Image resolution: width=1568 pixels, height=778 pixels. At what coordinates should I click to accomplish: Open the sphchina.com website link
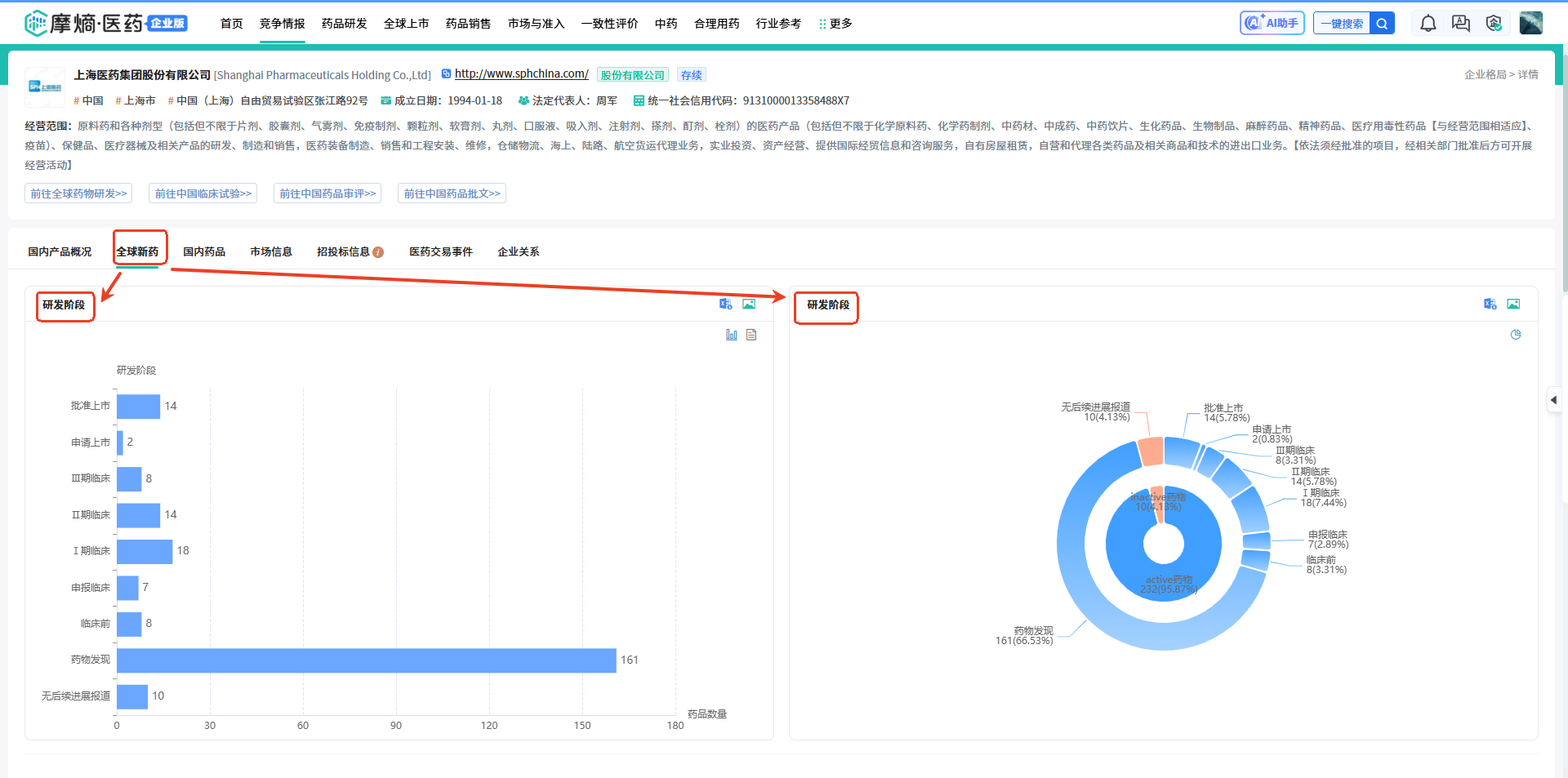pos(522,73)
